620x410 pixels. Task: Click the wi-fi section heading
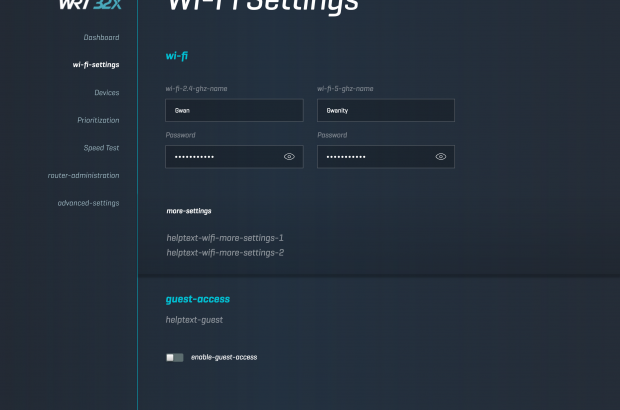[x=177, y=56]
